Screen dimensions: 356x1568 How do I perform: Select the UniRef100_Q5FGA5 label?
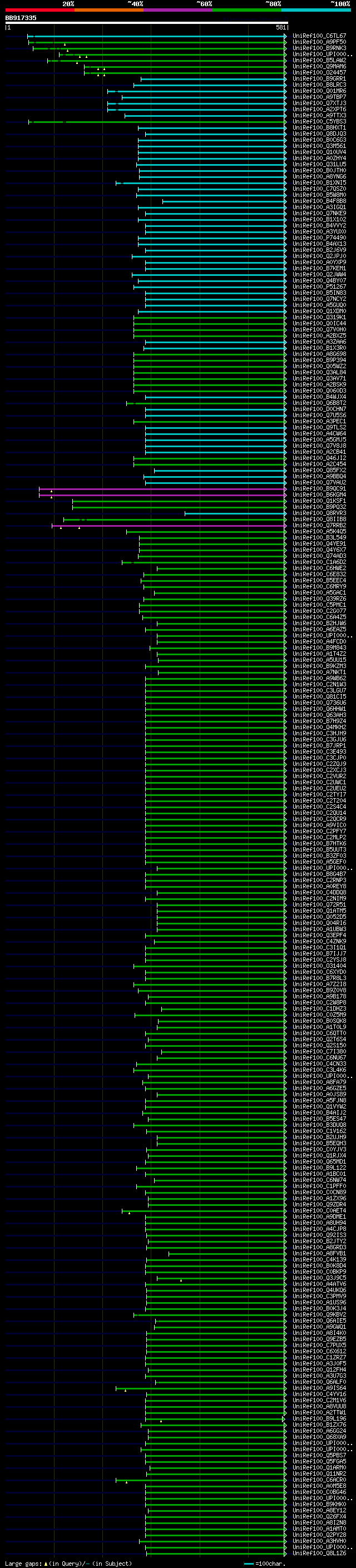pos(319,1461)
